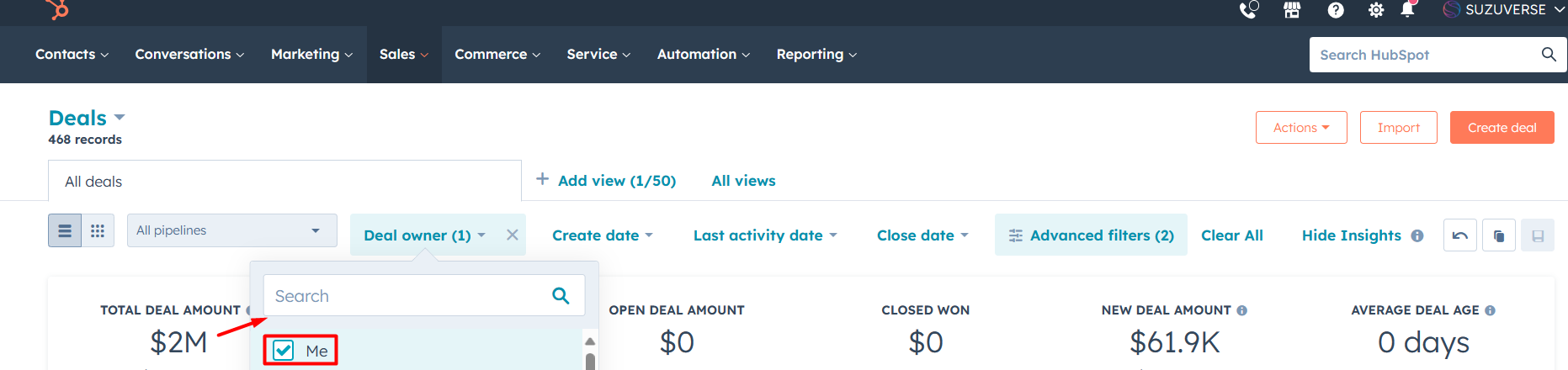Image resolution: width=1568 pixels, height=370 pixels.
Task: Remove the Deal owner filter
Action: 512,235
